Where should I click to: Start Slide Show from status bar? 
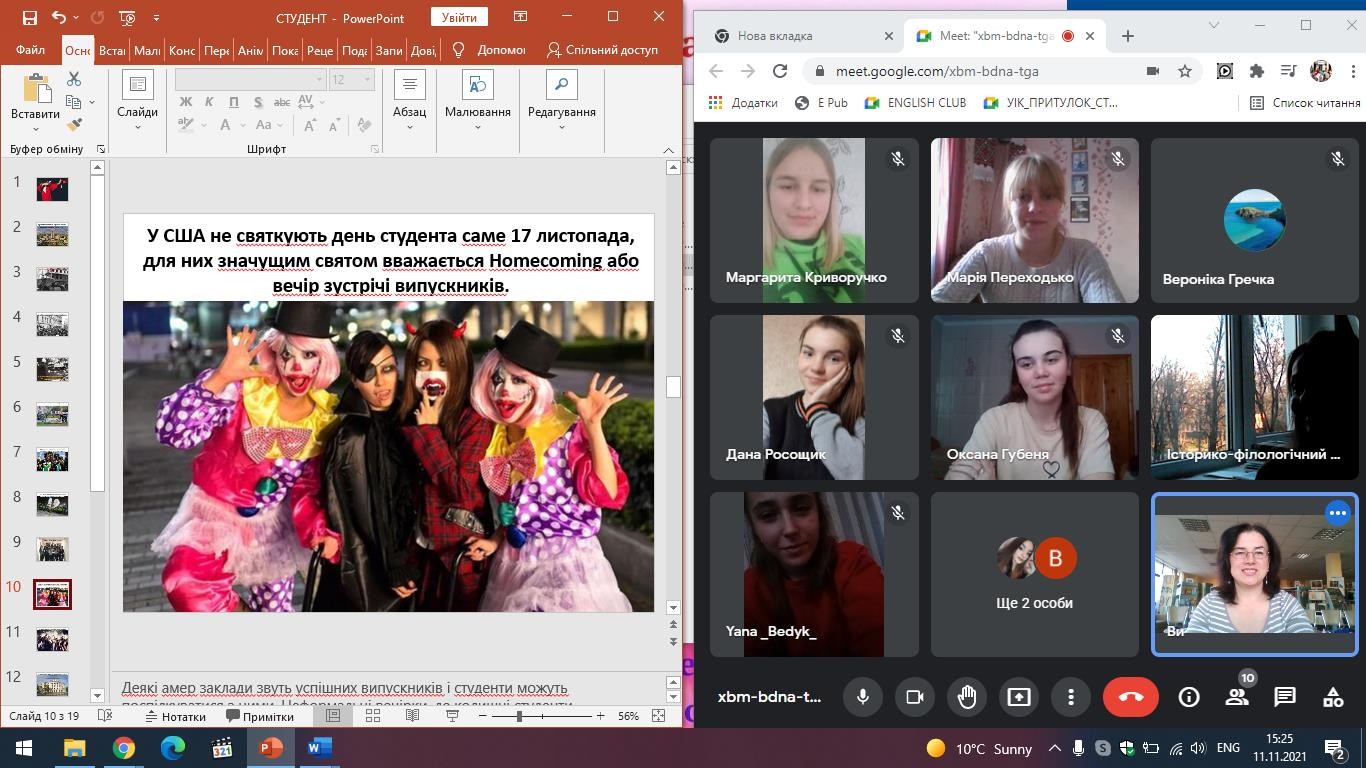coord(452,716)
